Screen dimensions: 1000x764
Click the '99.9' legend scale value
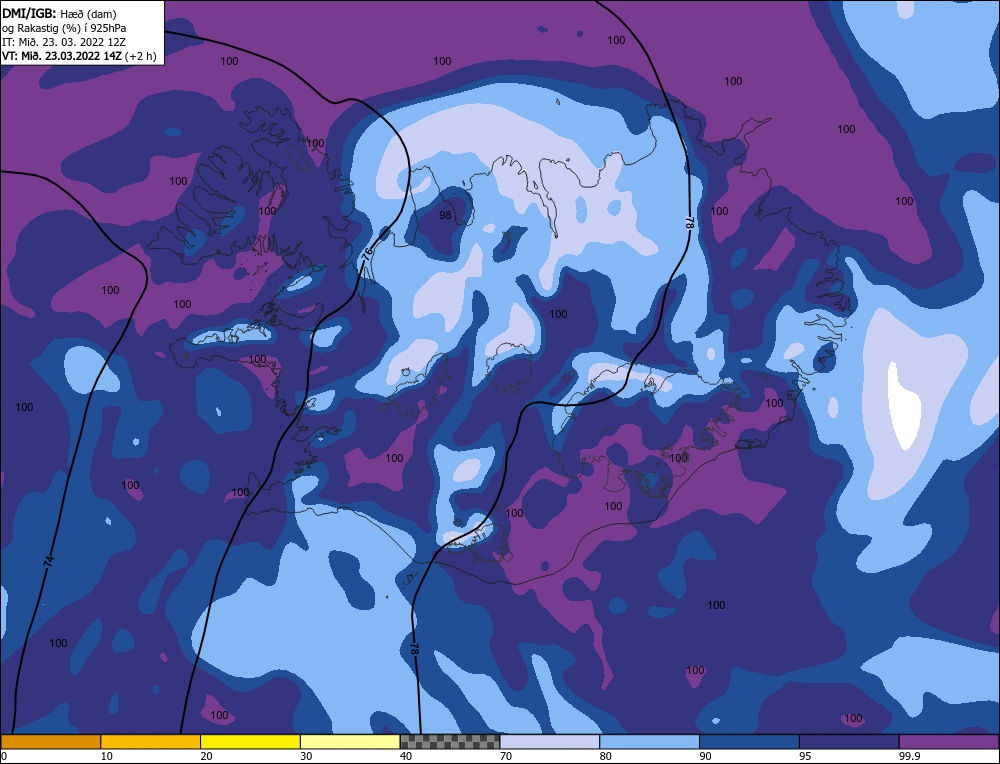click(x=909, y=756)
